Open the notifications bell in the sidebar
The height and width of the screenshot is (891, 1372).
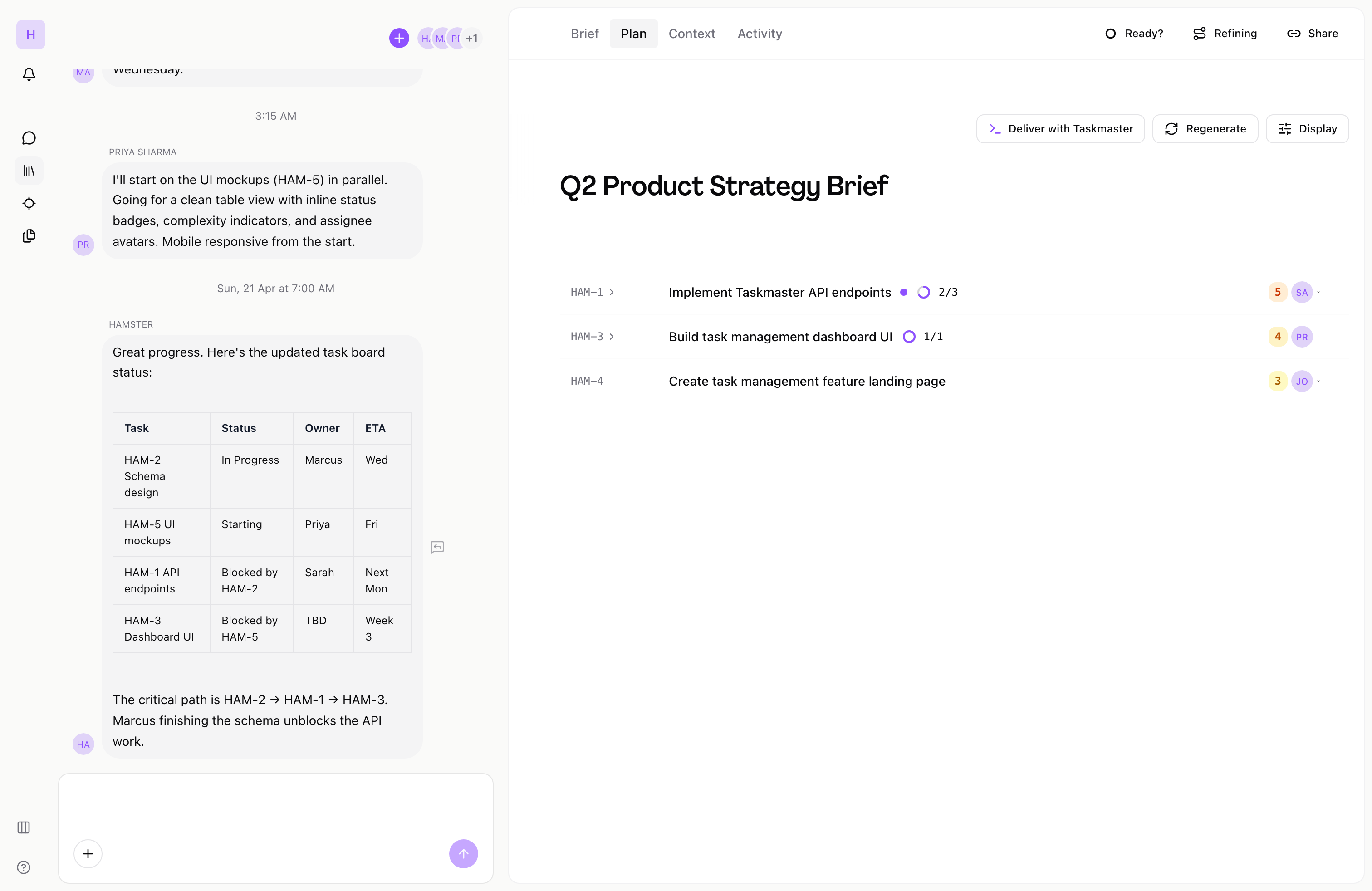[x=29, y=74]
